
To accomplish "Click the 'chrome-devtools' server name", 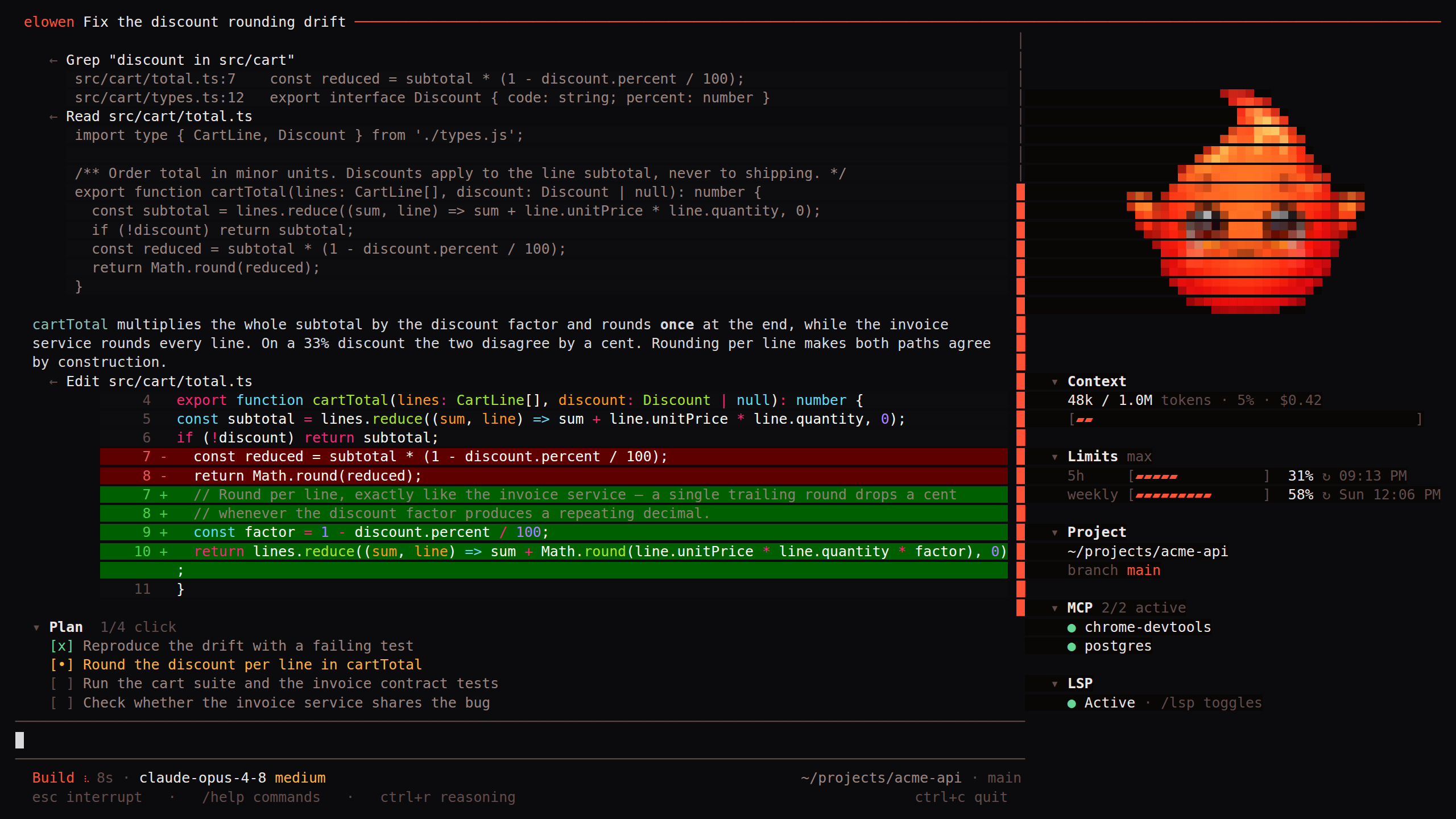I will coord(1148,627).
